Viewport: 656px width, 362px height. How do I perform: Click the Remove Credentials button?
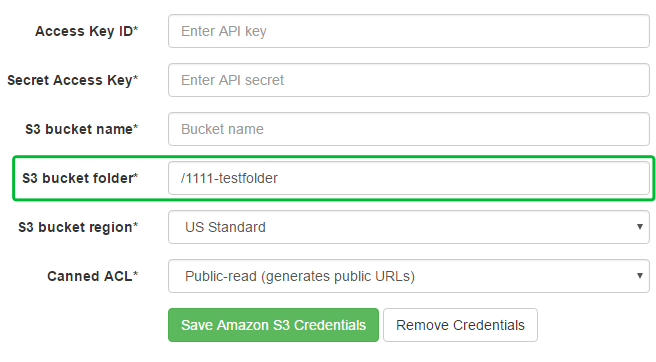pyautogui.click(x=460, y=325)
